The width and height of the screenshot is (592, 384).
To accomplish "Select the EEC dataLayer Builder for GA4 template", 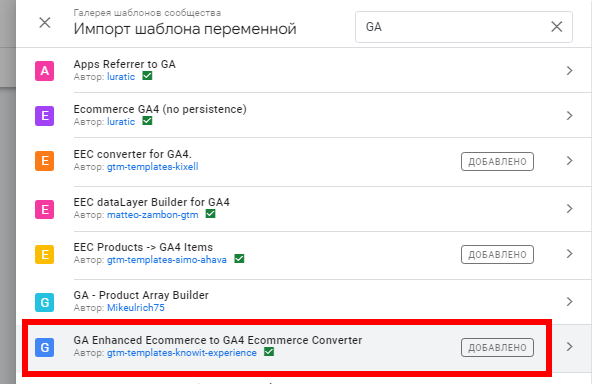I will pyautogui.click(x=304, y=209).
